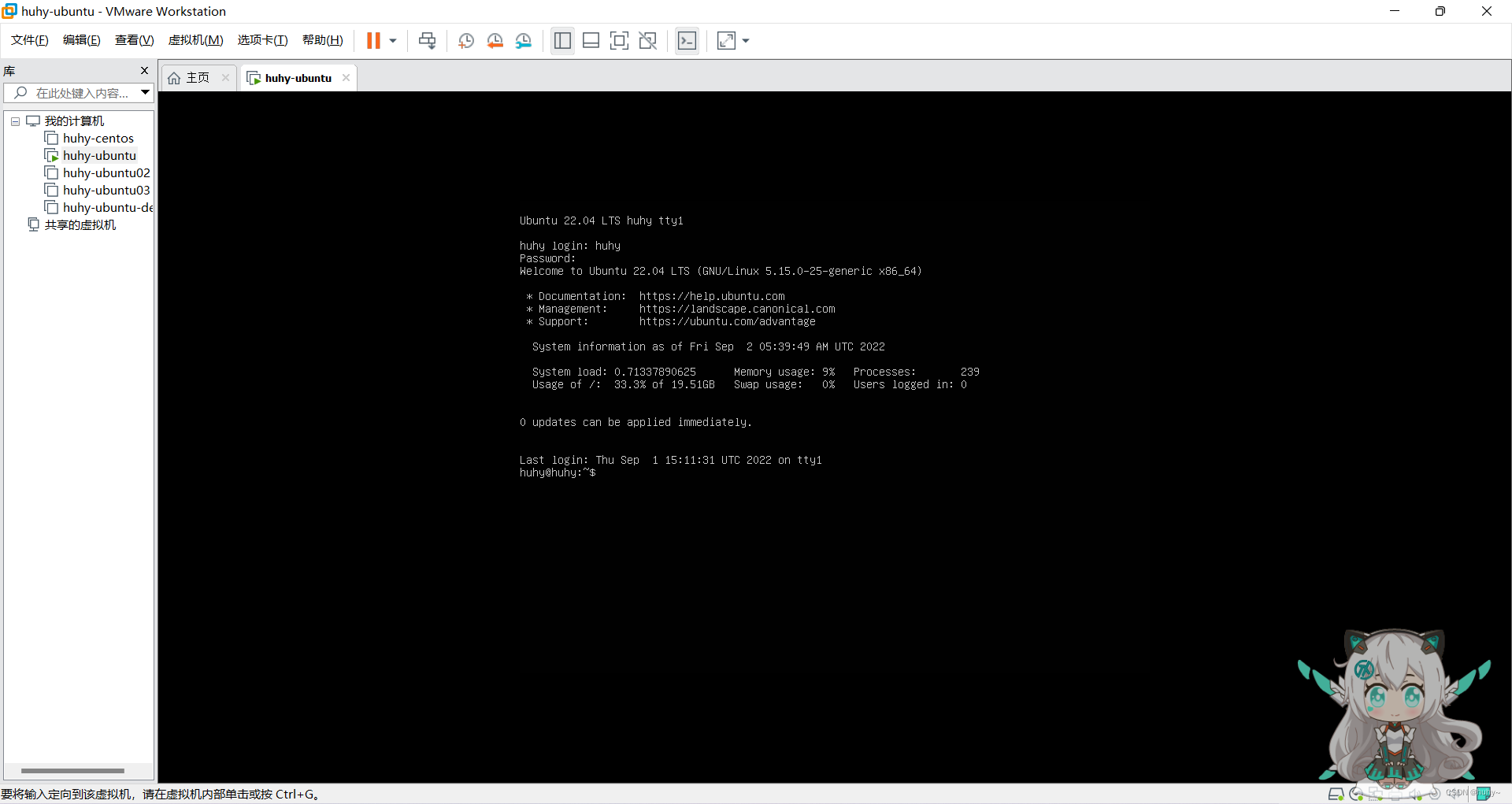Open the 查看(V) menu
The height and width of the screenshot is (804, 1512).
click(x=135, y=40)
